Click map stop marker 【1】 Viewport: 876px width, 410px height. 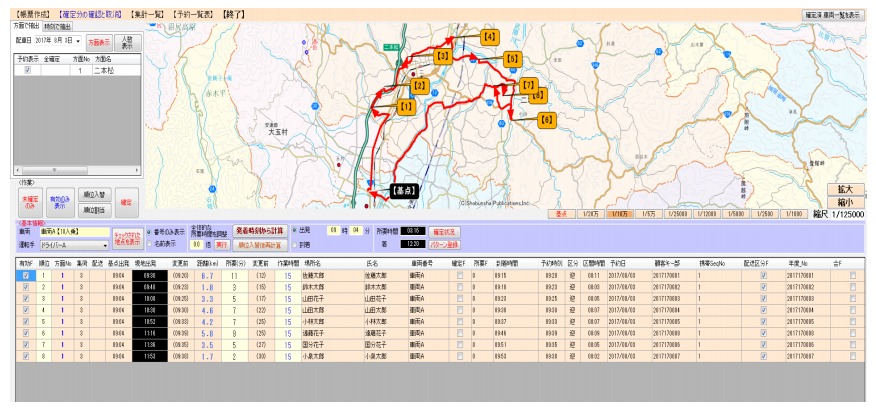pyautogui.click(x=407, y=106)
